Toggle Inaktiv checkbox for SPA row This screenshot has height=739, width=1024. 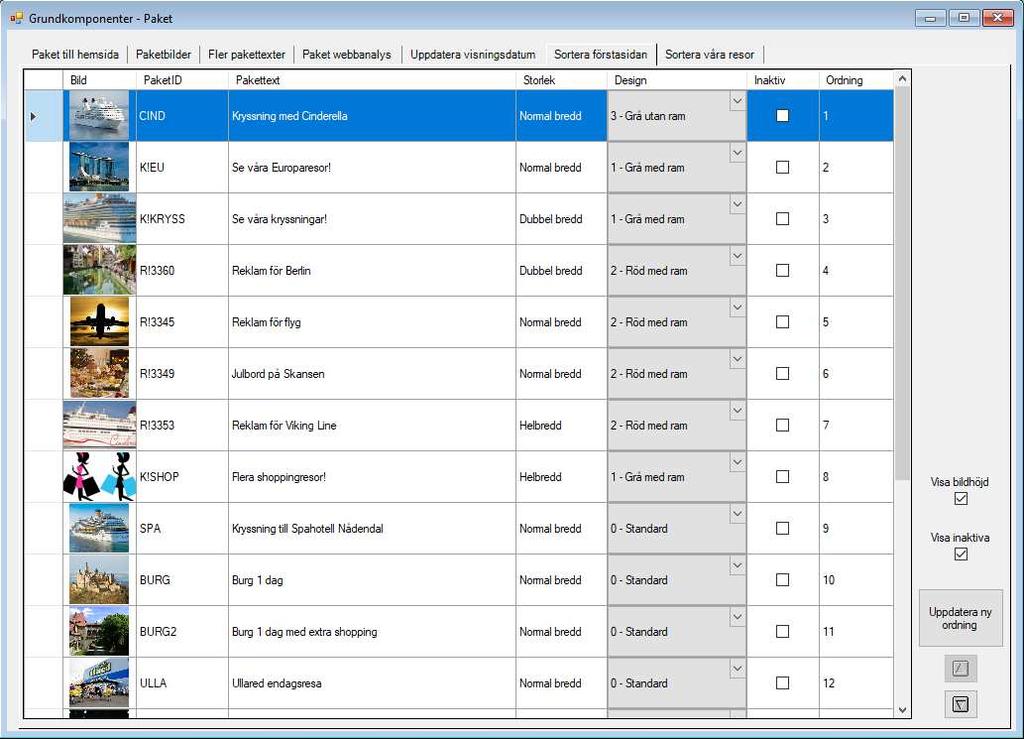coord(782,528)
